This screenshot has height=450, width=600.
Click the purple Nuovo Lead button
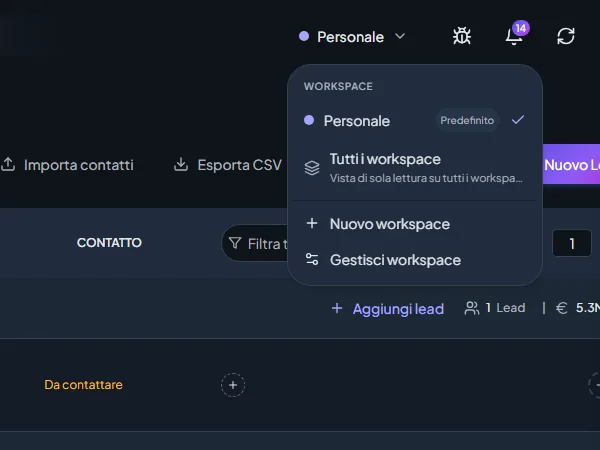click(x=571, y=165)
